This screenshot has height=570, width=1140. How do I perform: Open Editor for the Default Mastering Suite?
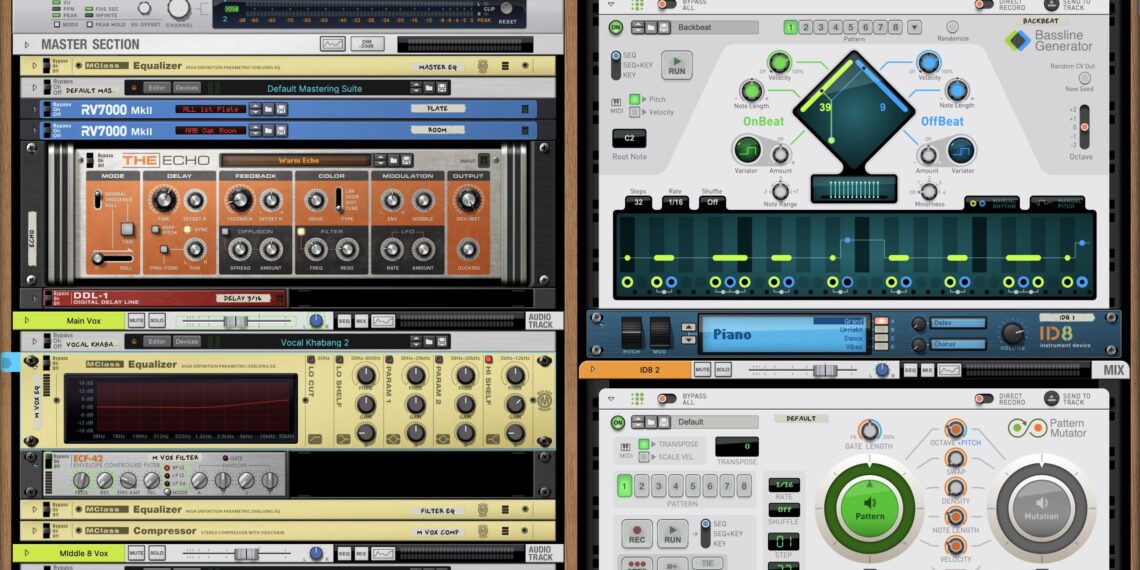(156, 88)
